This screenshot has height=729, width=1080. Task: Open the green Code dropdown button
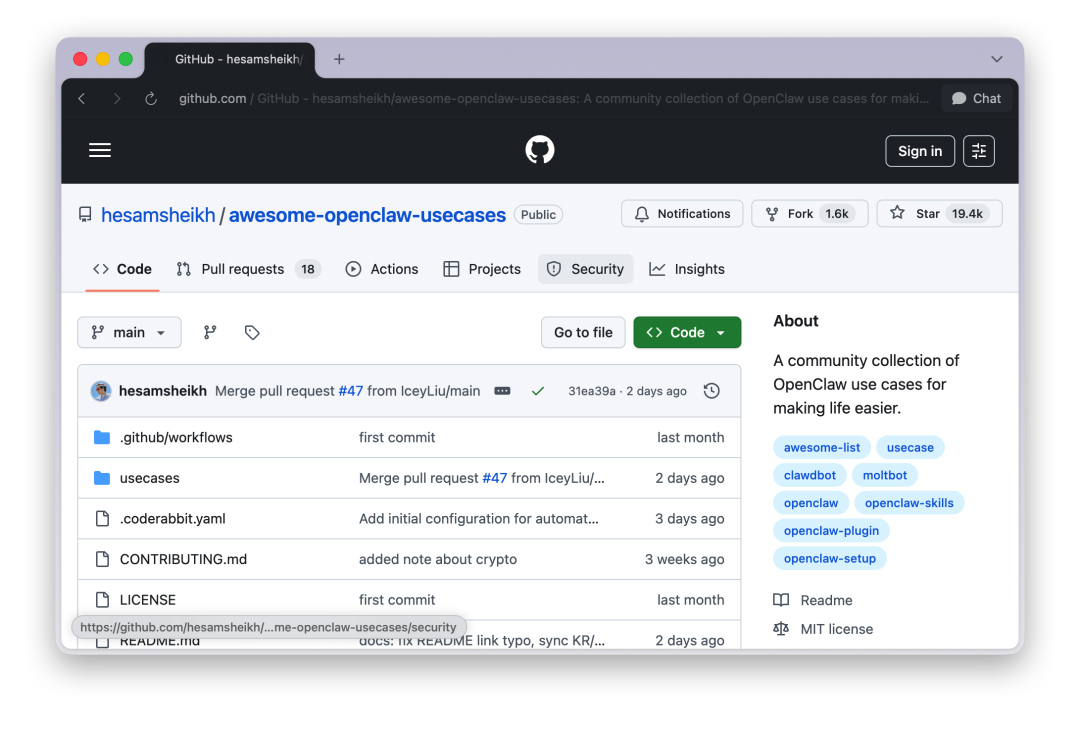[x=687, y=332]
